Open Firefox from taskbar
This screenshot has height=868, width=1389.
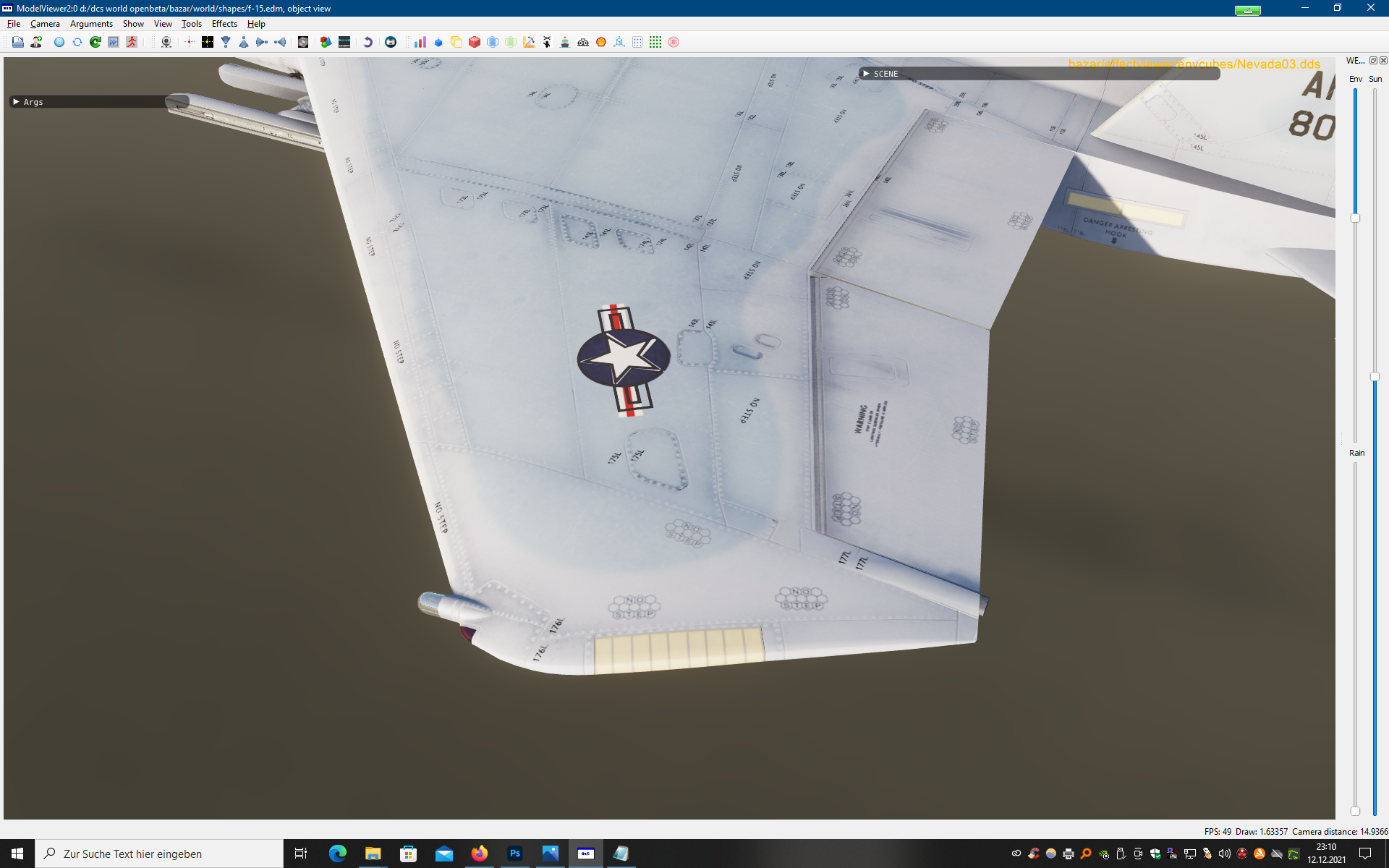pyautogui.click(x=480, y=854)
